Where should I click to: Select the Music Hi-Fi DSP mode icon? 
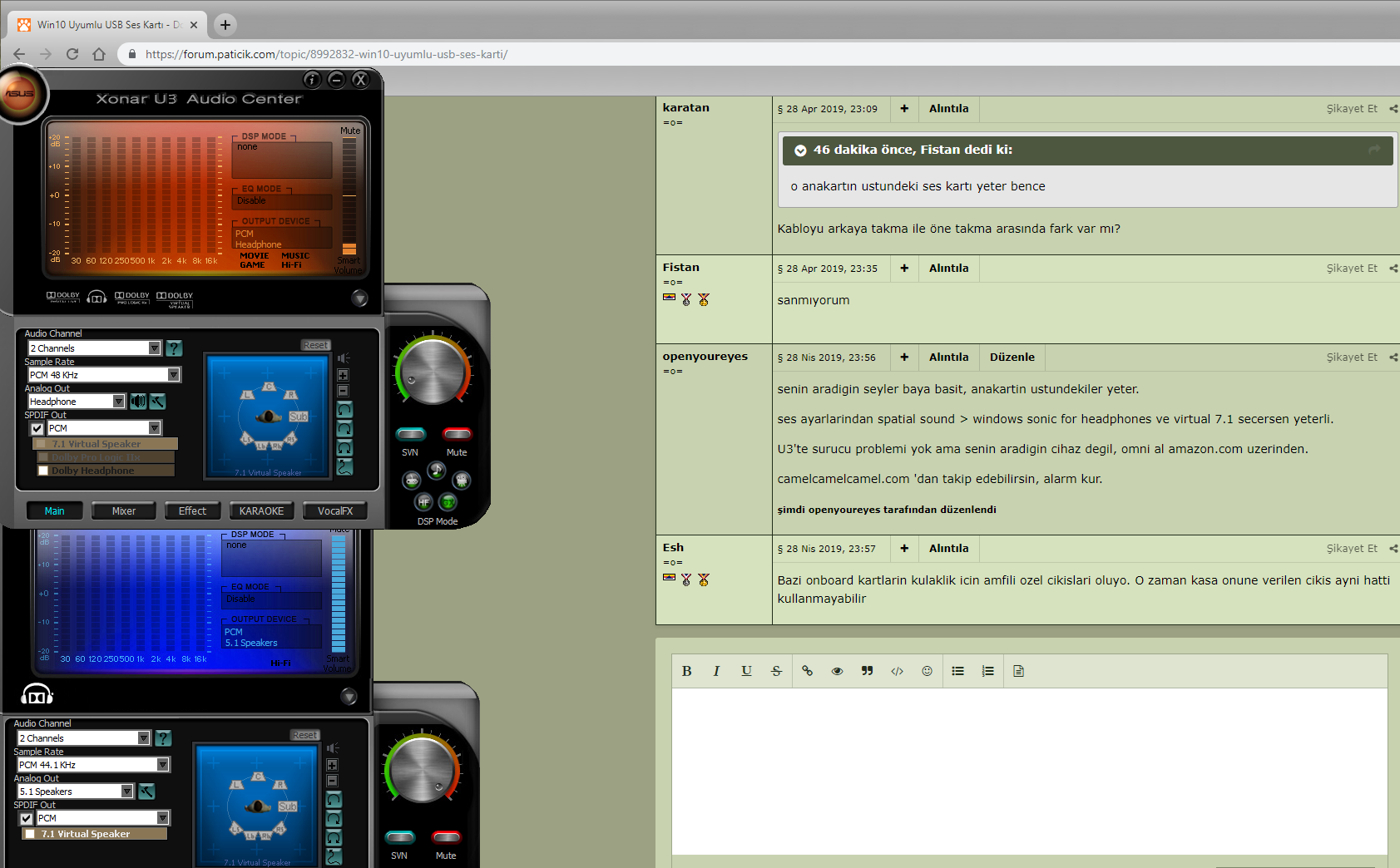tap(437, 471)
